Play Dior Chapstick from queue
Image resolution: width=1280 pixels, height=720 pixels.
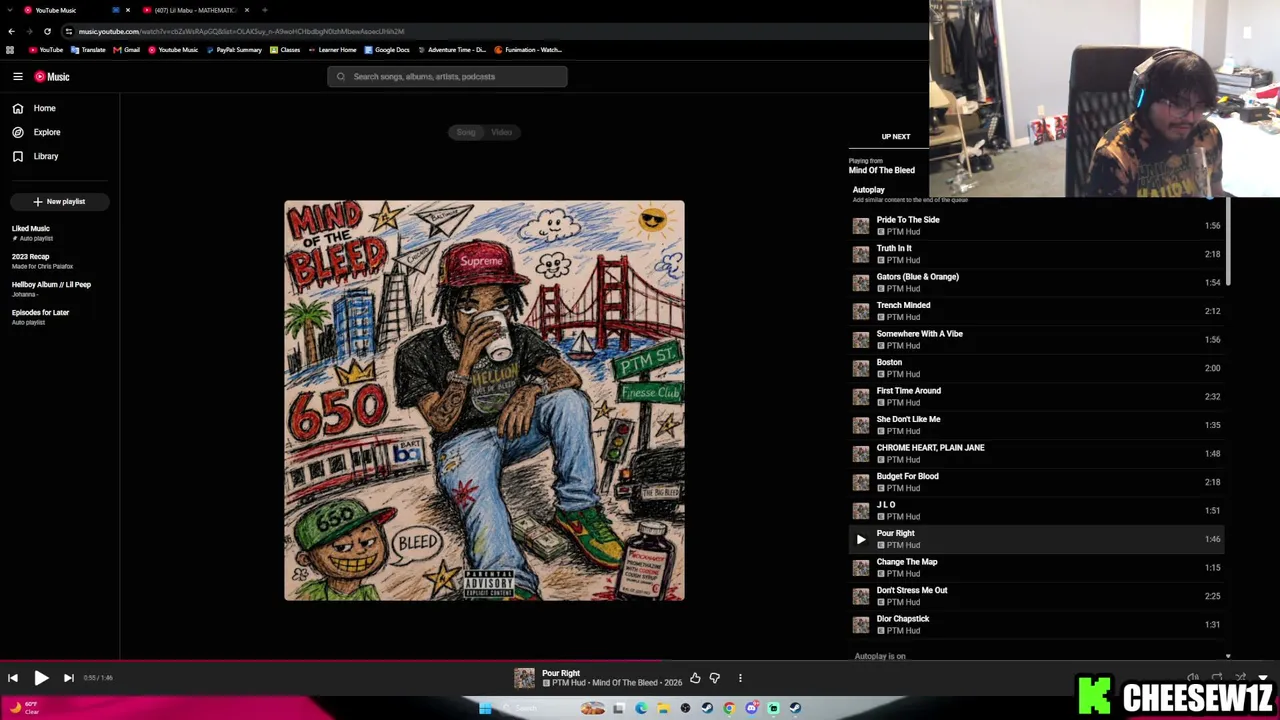tap(1037, 624)
